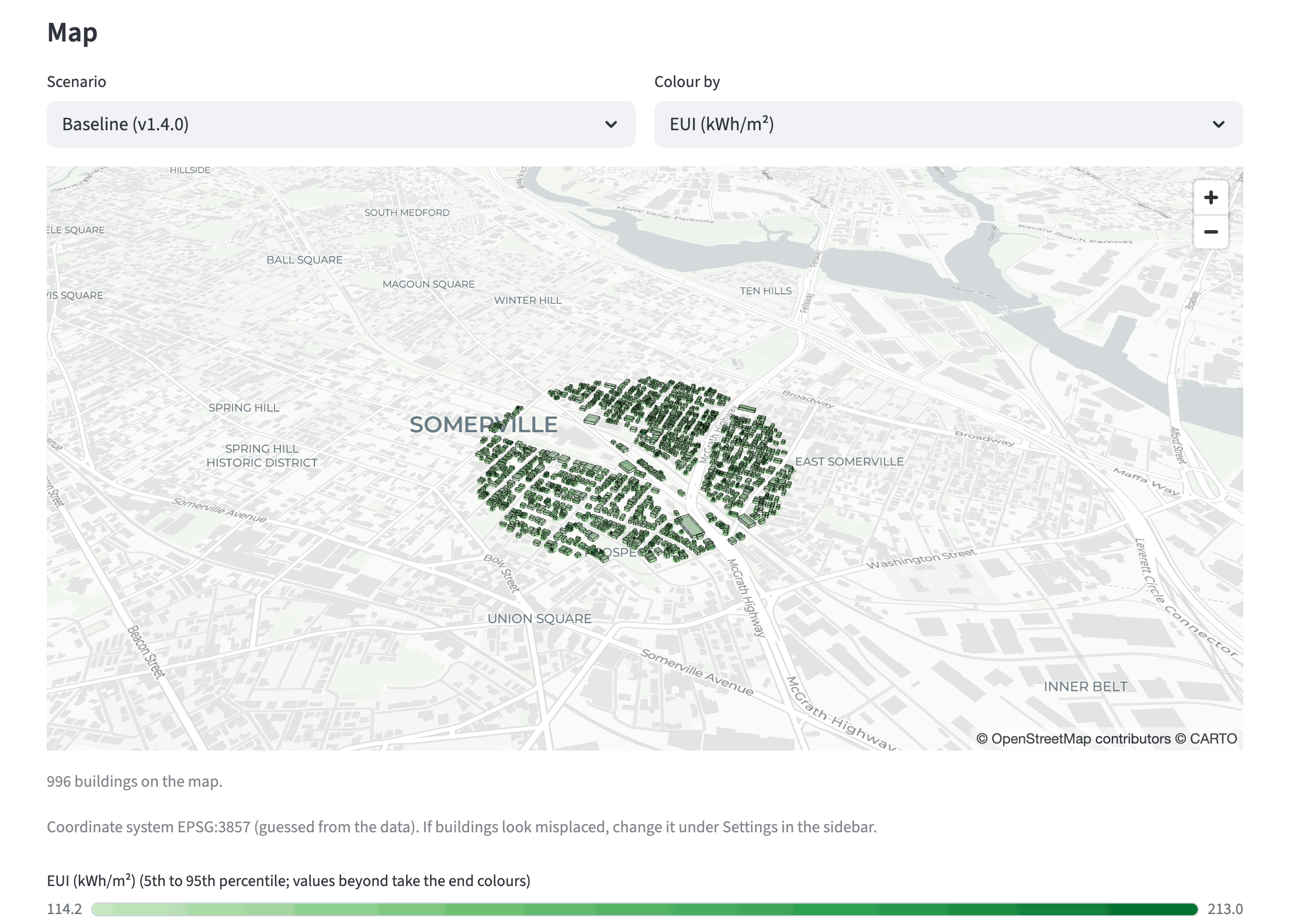Click the Leverett Circle Connector road label
Image resolution: width=1290 pixels, height=924 pixels.
click(x=1186, y=598)
